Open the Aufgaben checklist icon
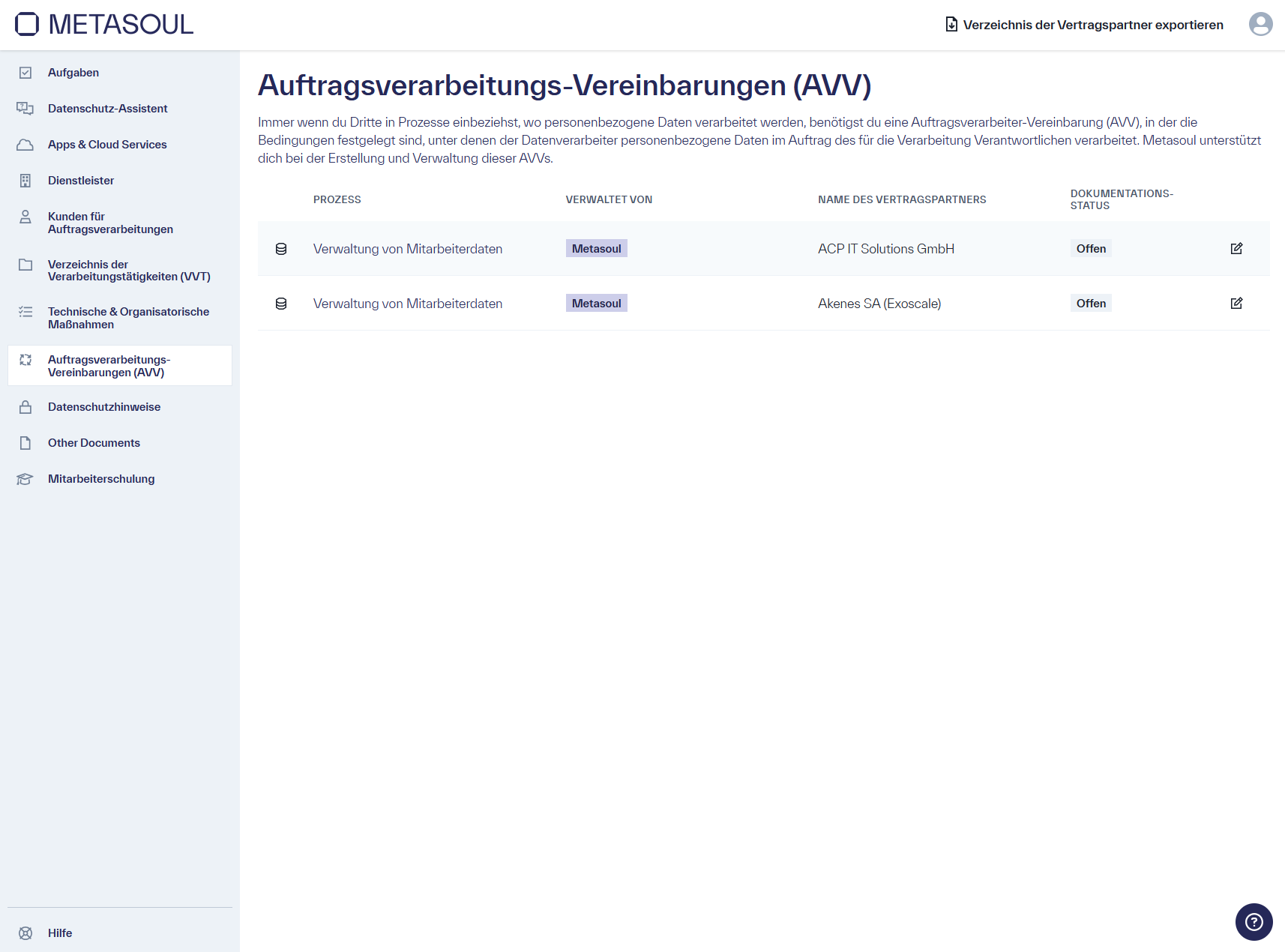 [25, 73]
